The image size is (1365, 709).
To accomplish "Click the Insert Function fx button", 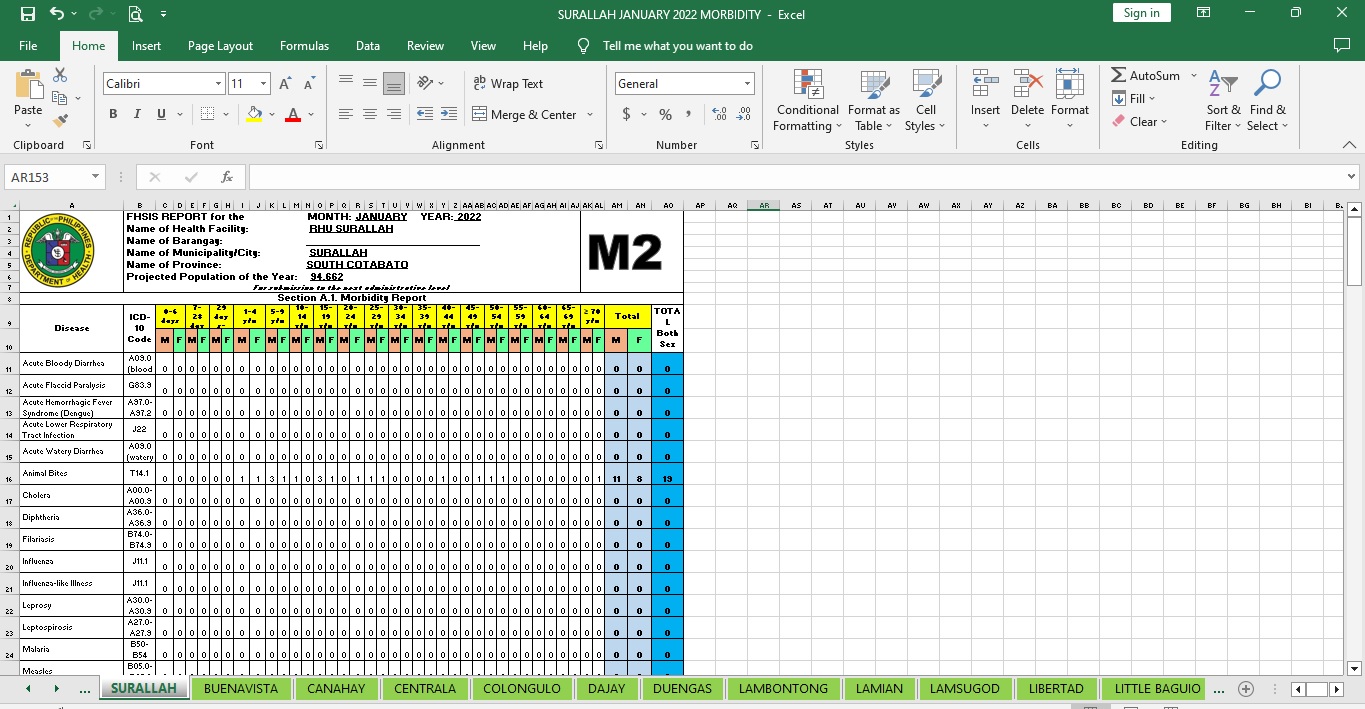I will pyautogui.click(x=227, y=177).
